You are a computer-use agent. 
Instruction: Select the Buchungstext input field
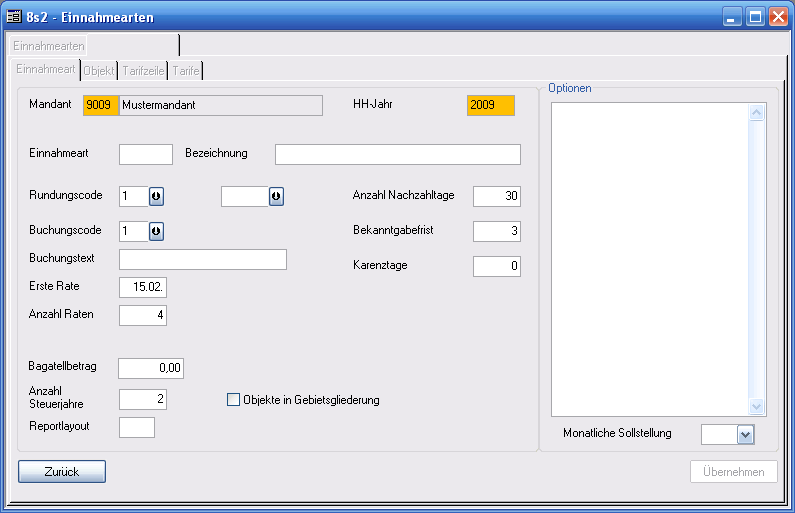pos(202,260)
